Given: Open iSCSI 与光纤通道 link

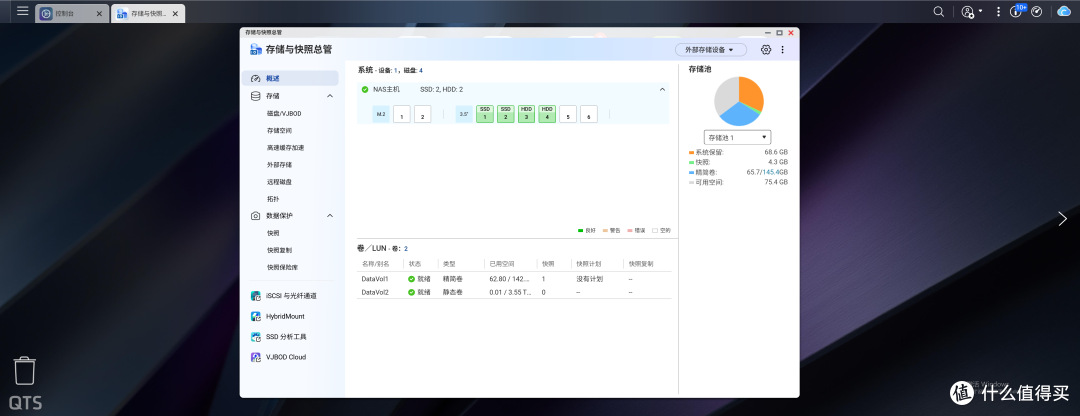Looking at the screenshot, I should click(x=291, y=295).
